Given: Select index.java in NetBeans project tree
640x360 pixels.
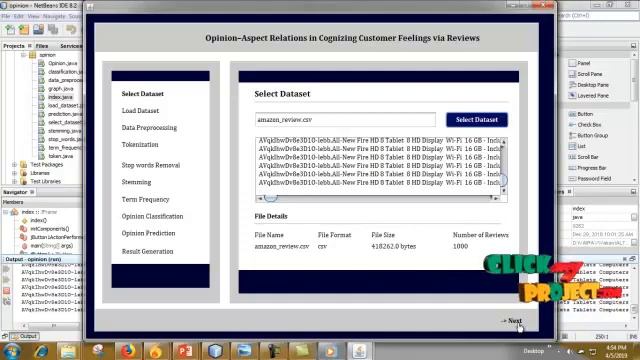Looking at the screenshot, I should [60, 97].
